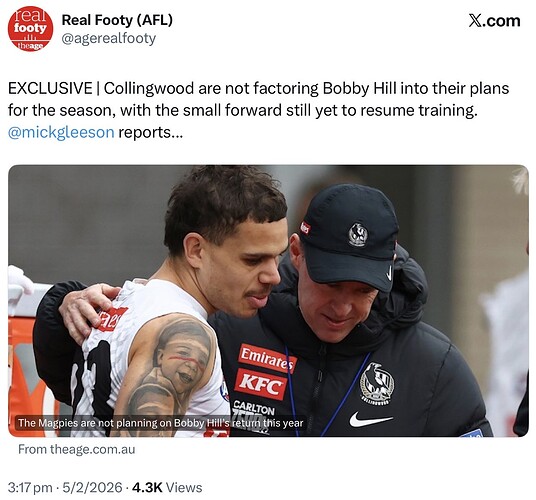Open the From theage.com.au source link
The image size is (536, 500).
click(77, 449)
